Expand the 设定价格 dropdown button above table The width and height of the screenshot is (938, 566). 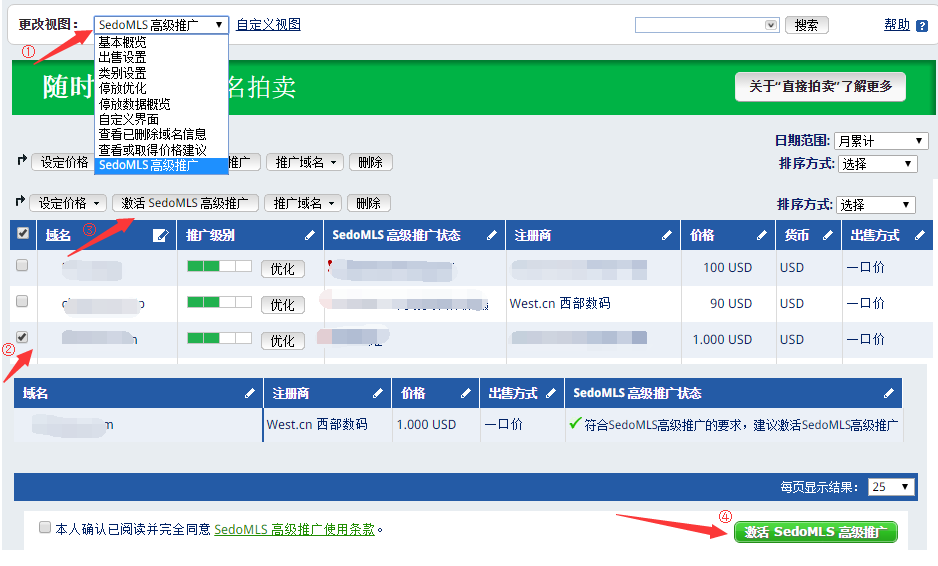[x=68, y=203]
